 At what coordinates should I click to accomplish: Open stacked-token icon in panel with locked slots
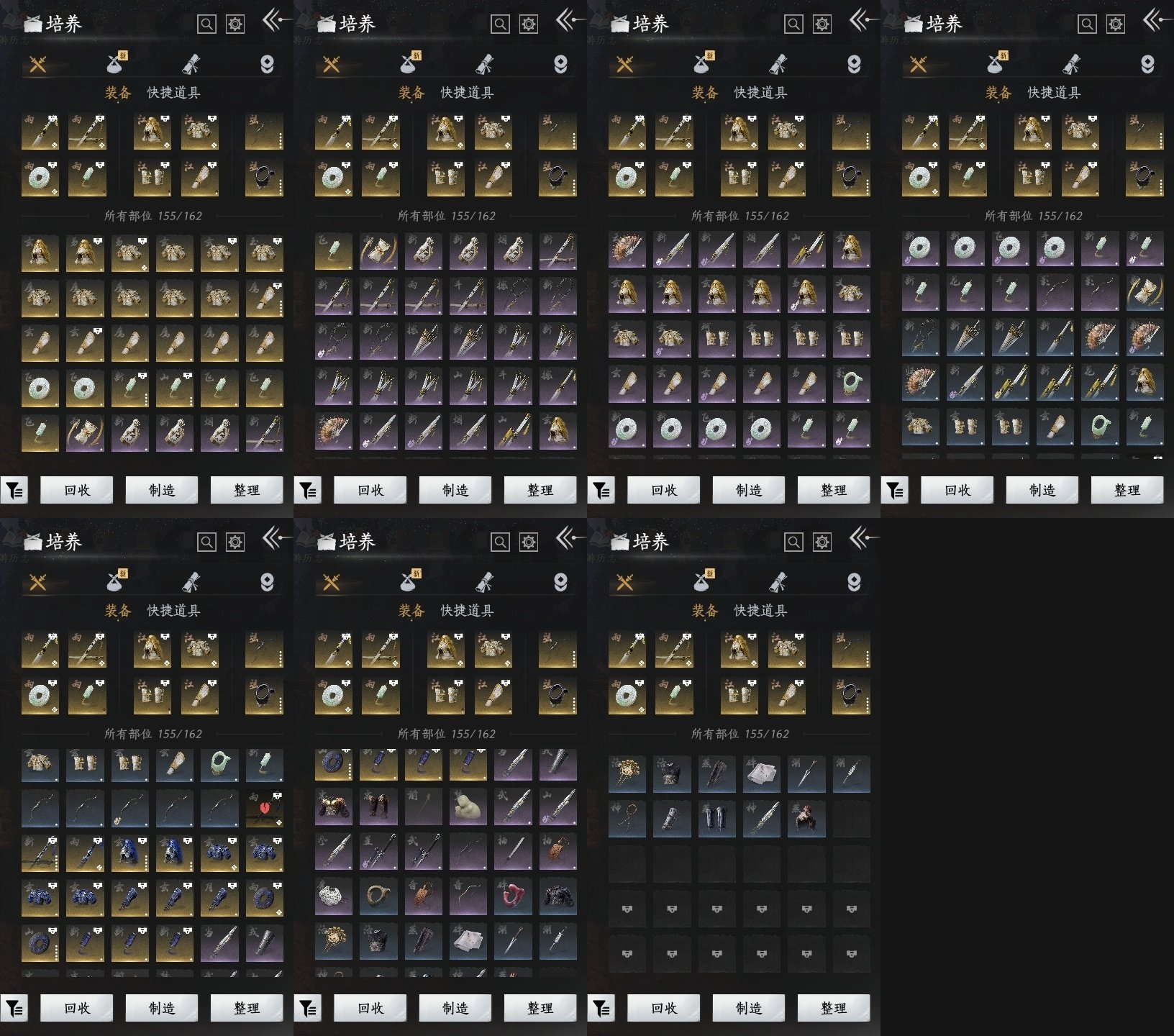[854, 582]
